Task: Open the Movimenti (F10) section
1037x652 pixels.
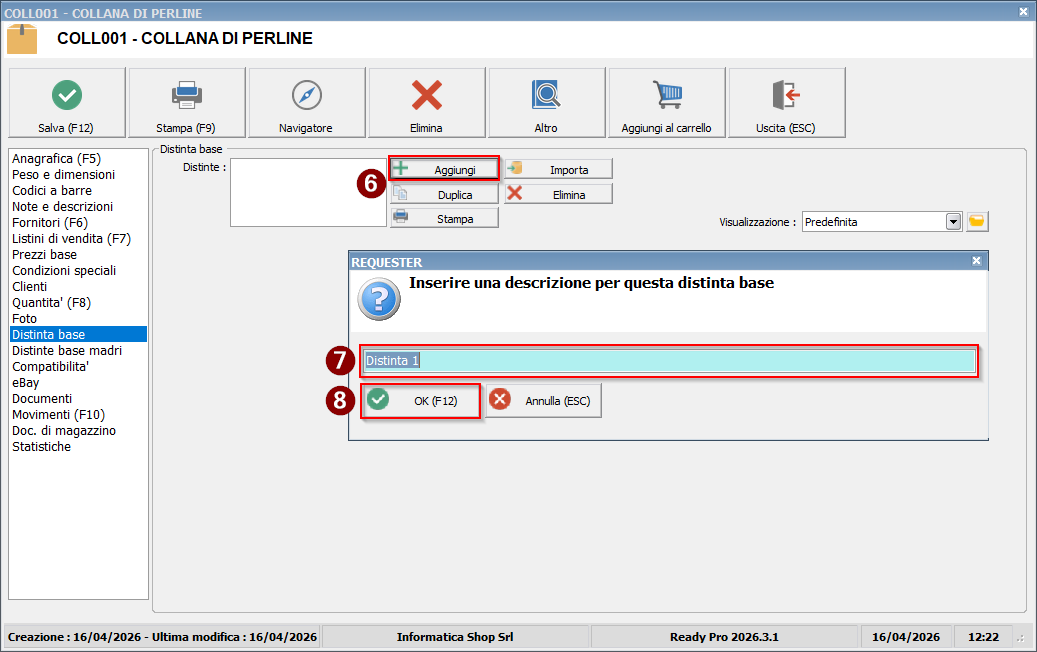Action: point(58,414)
